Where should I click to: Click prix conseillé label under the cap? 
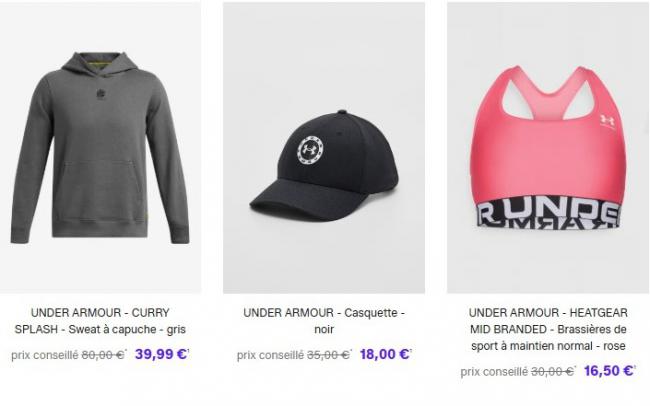pos(270,355)
